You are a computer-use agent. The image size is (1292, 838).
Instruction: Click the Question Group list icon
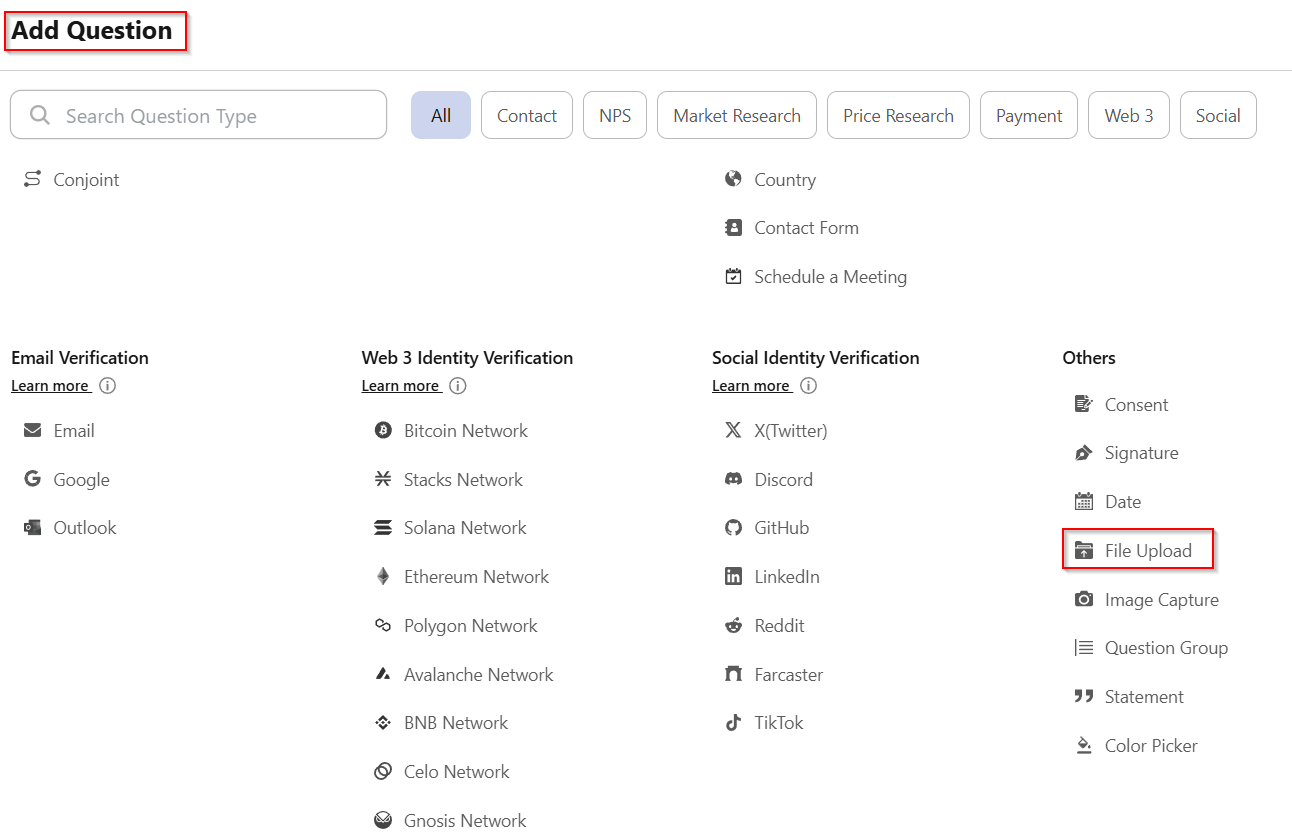coord(1084,647)
